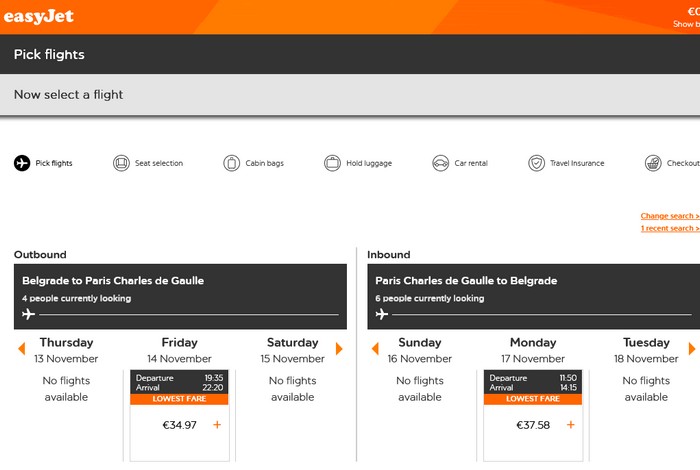Show later outbound dates with right arrow
This screenshot has height=470, width=700.
[340, 349]
